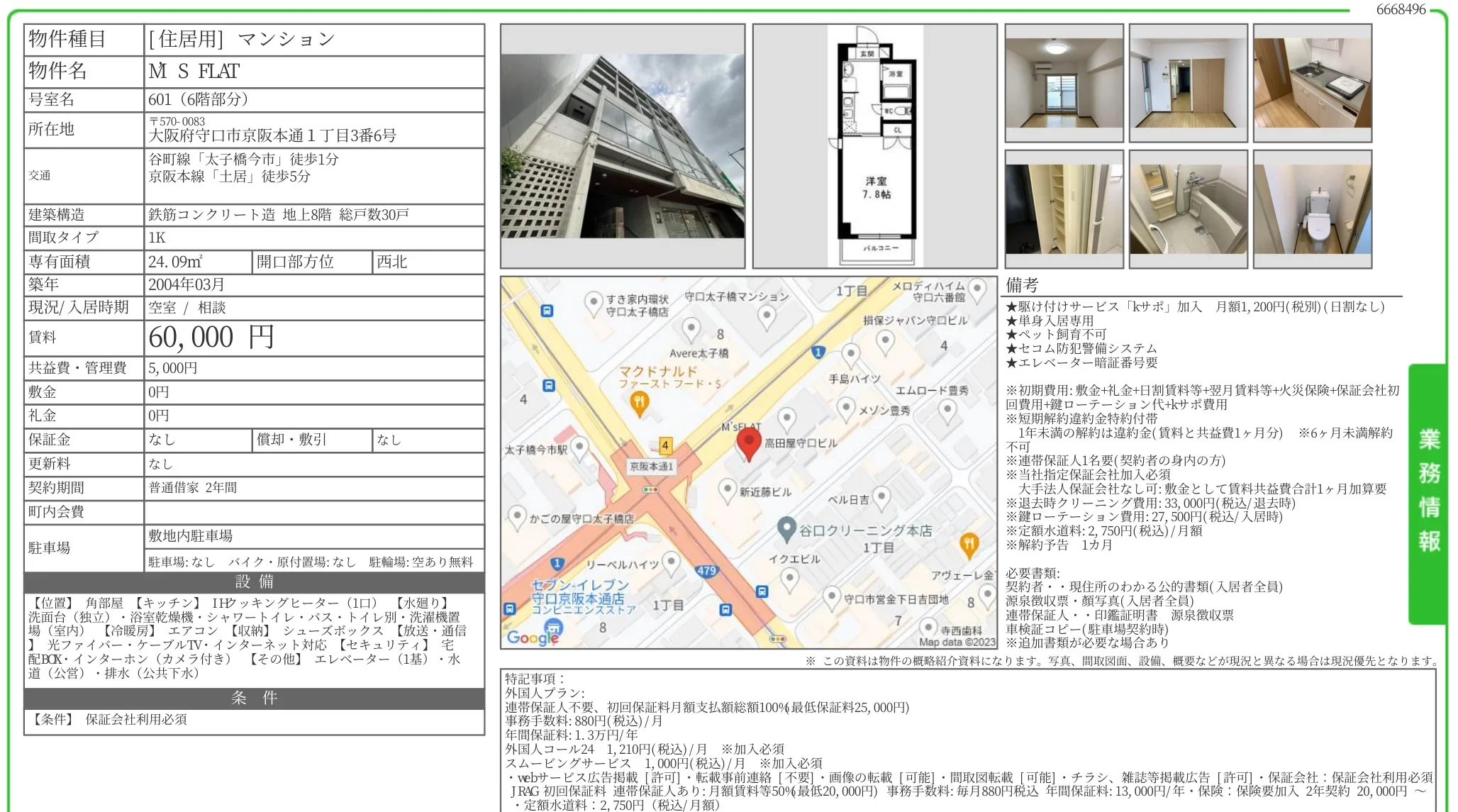This screenshot has height=812, width=1458.
Task: Click the 寺西歯科 map pin
Action: click(x=928, y=628)
